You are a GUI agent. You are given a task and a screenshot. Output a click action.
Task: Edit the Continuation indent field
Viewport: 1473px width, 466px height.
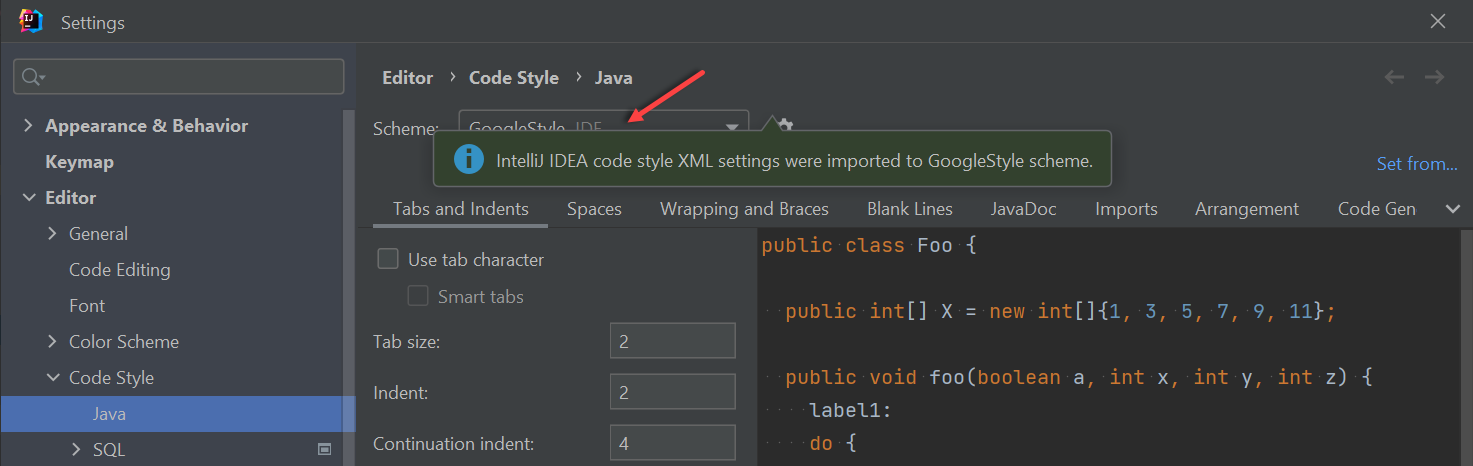pos(673,443)
